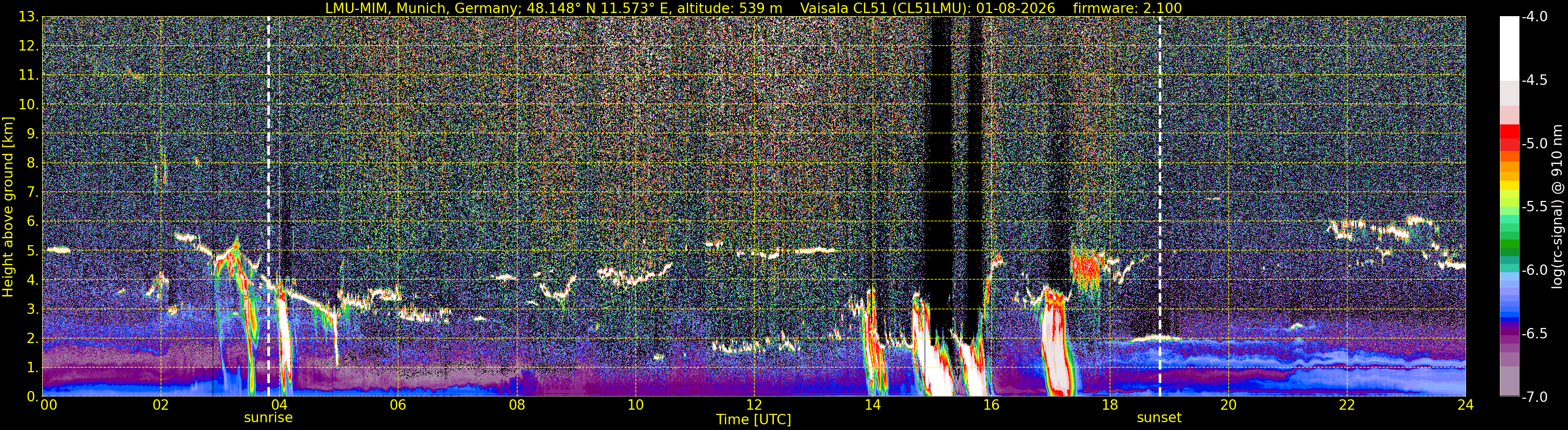Click the height axis tick '7.'
The image size is (1568, 430).
pyautogui.click(x=33, y=193)
